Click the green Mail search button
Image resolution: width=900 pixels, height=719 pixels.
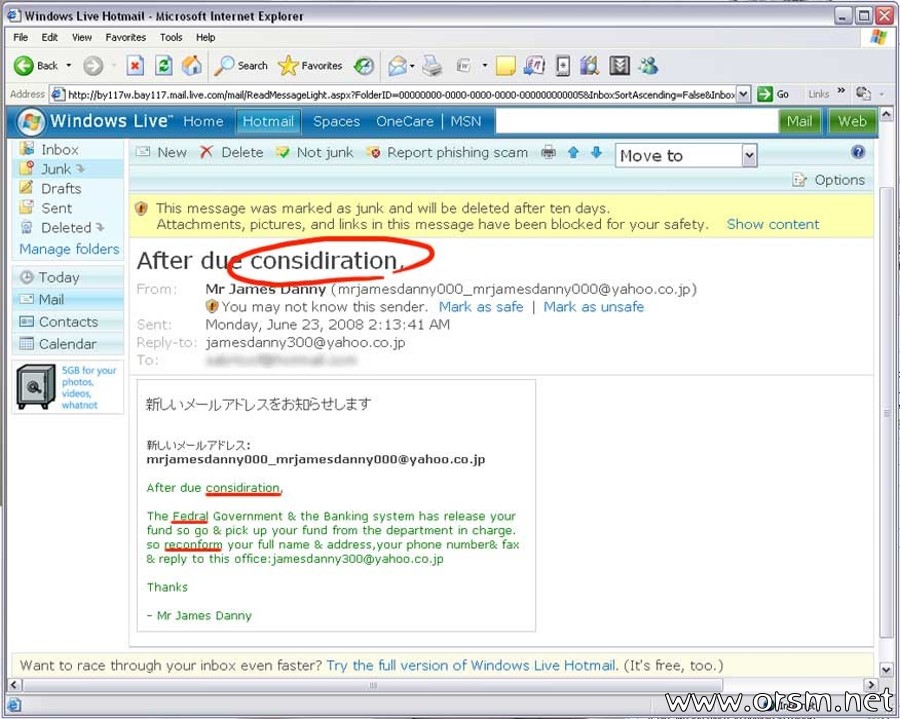coord(800,121)
